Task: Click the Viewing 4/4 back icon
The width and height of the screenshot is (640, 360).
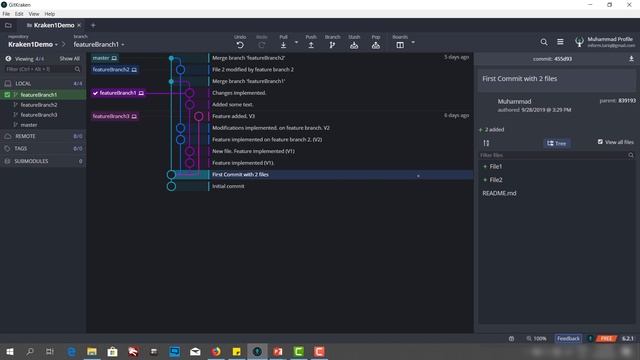Action: (x=8, y=59)
